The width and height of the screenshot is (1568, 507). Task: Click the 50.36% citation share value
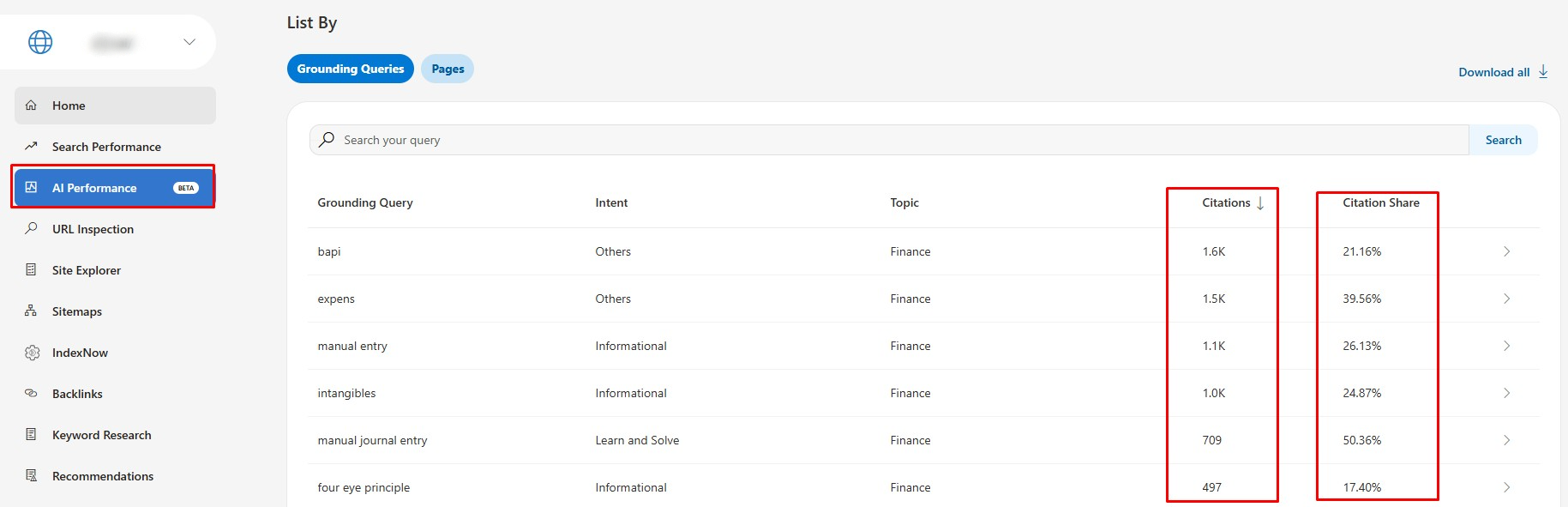pos(1362,440)
